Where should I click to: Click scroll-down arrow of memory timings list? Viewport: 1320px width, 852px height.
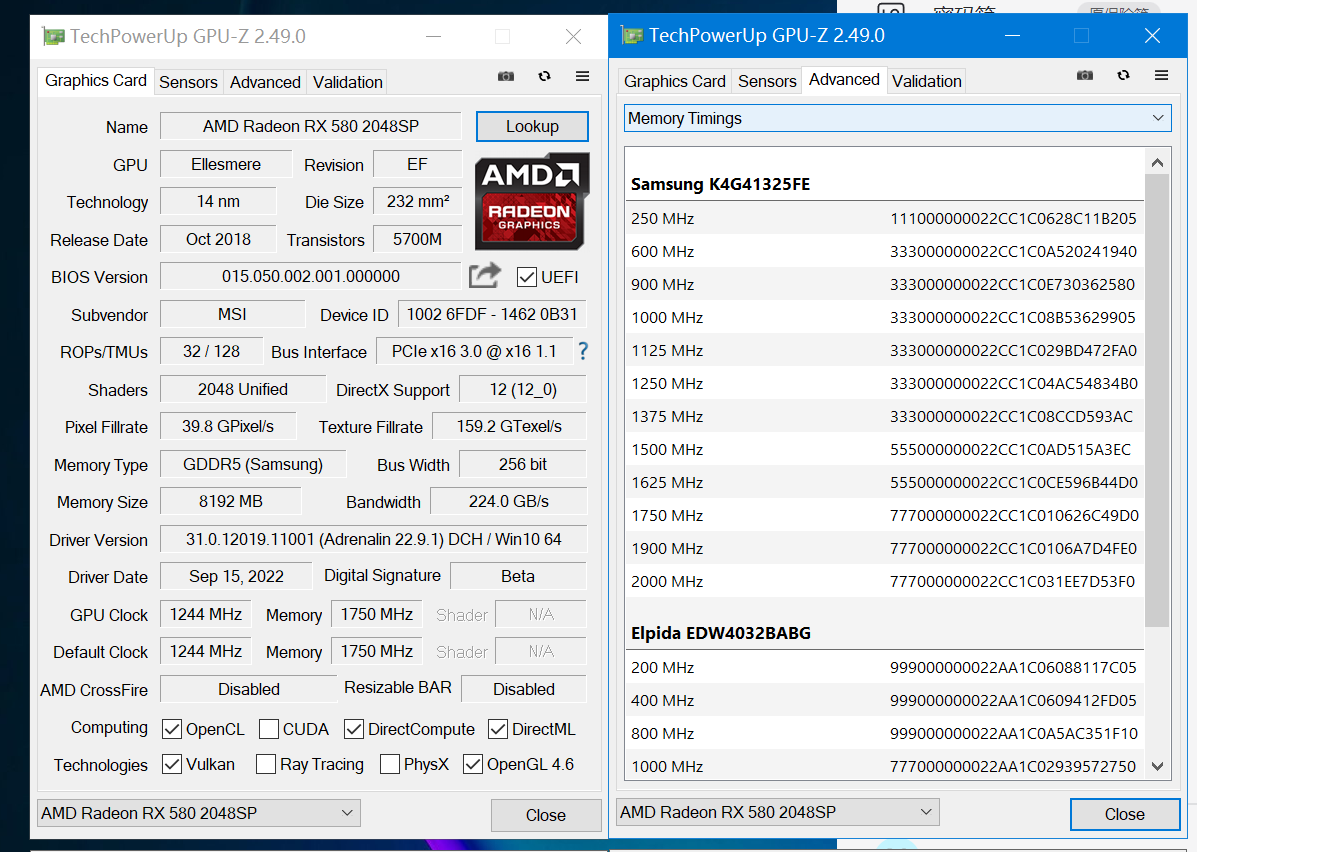click(1157, 767)
